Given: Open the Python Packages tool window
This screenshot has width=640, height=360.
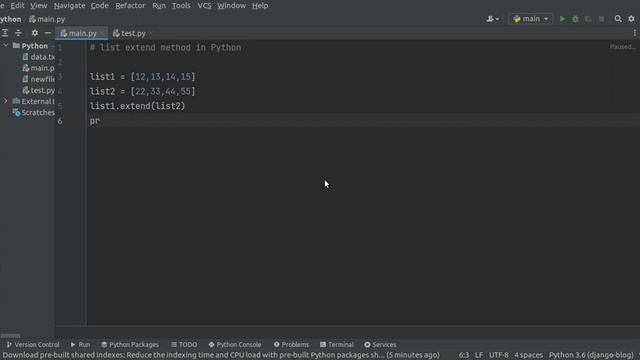Looking at the screenshot, I should coord(130,344).
